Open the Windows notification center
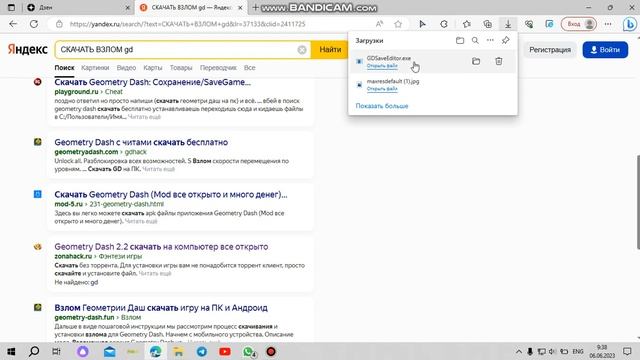The width and height of the screenshot is (640, 360). [627, 351]
